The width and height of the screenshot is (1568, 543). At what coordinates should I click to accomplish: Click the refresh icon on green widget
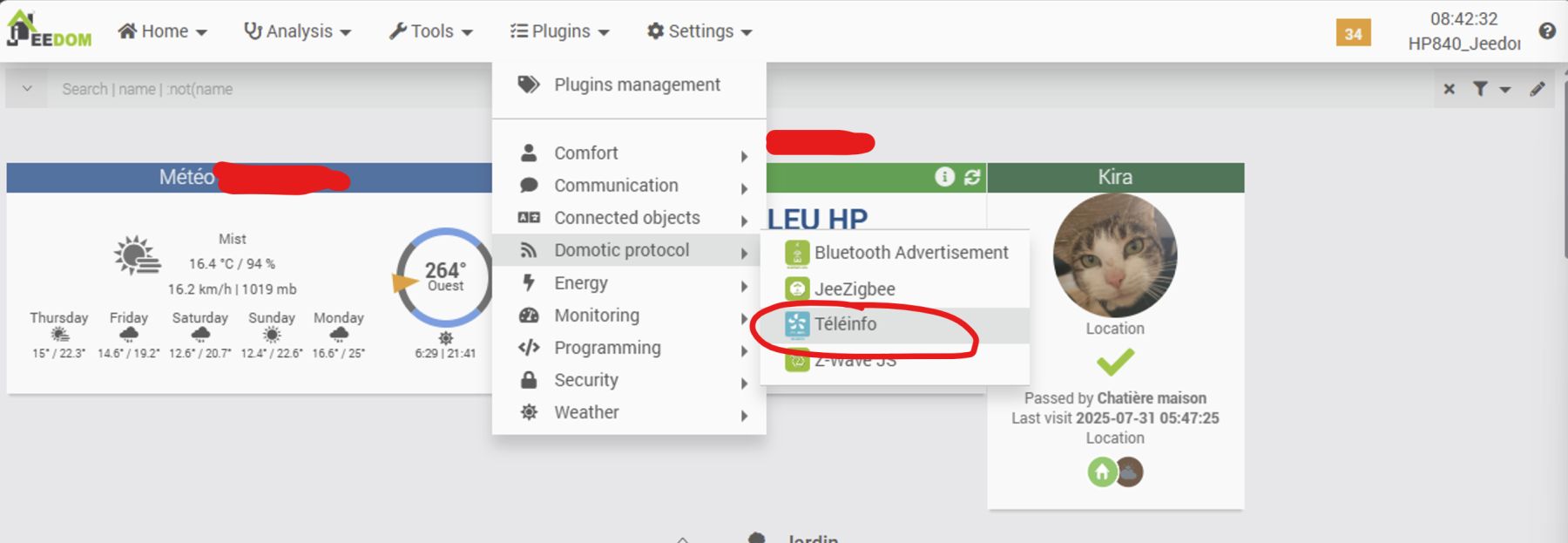click(972, 177)
